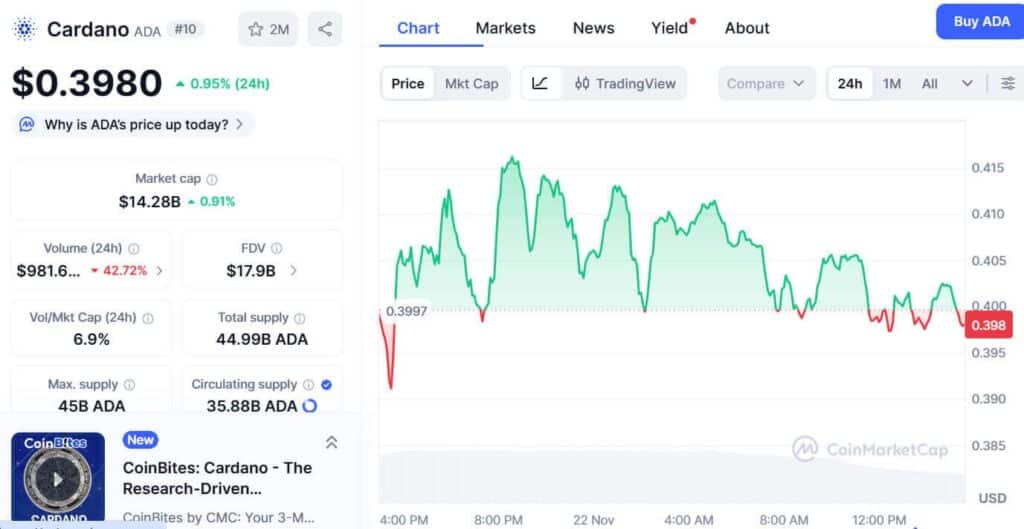Image resolution: width=1024 pixels, height=529 pixels.
Task: Collapse the CoinBites panel
Action: pos(331,442)
